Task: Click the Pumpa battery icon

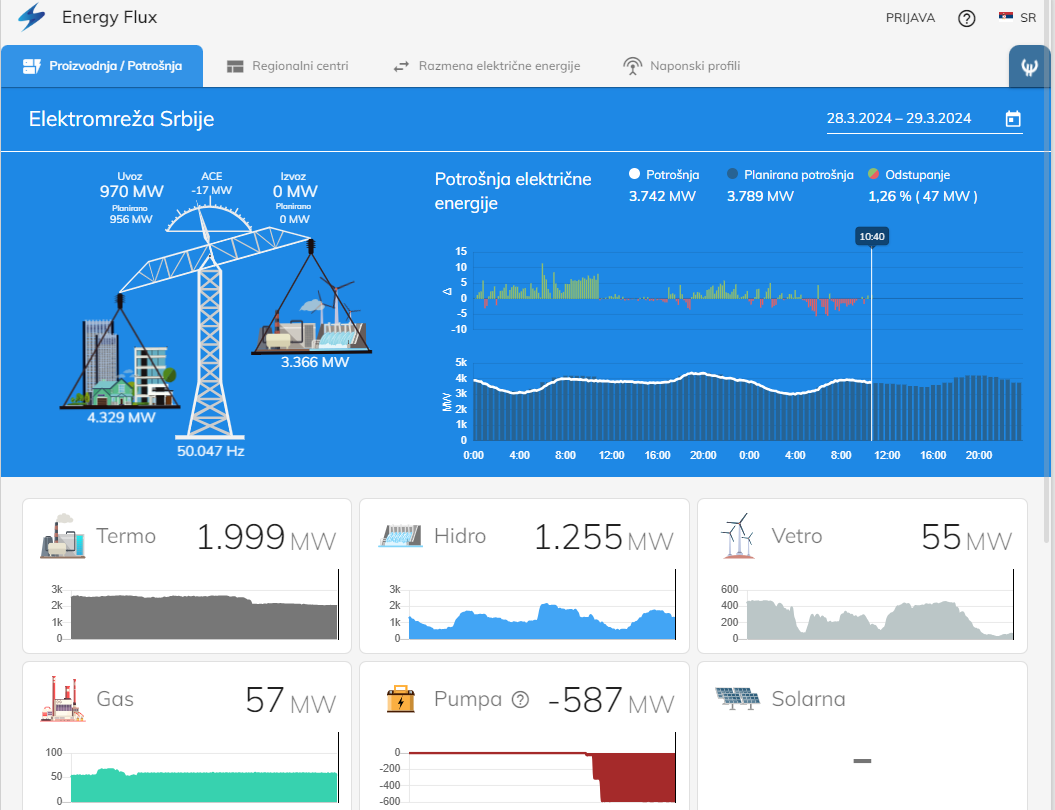Action: coord(400,699)
